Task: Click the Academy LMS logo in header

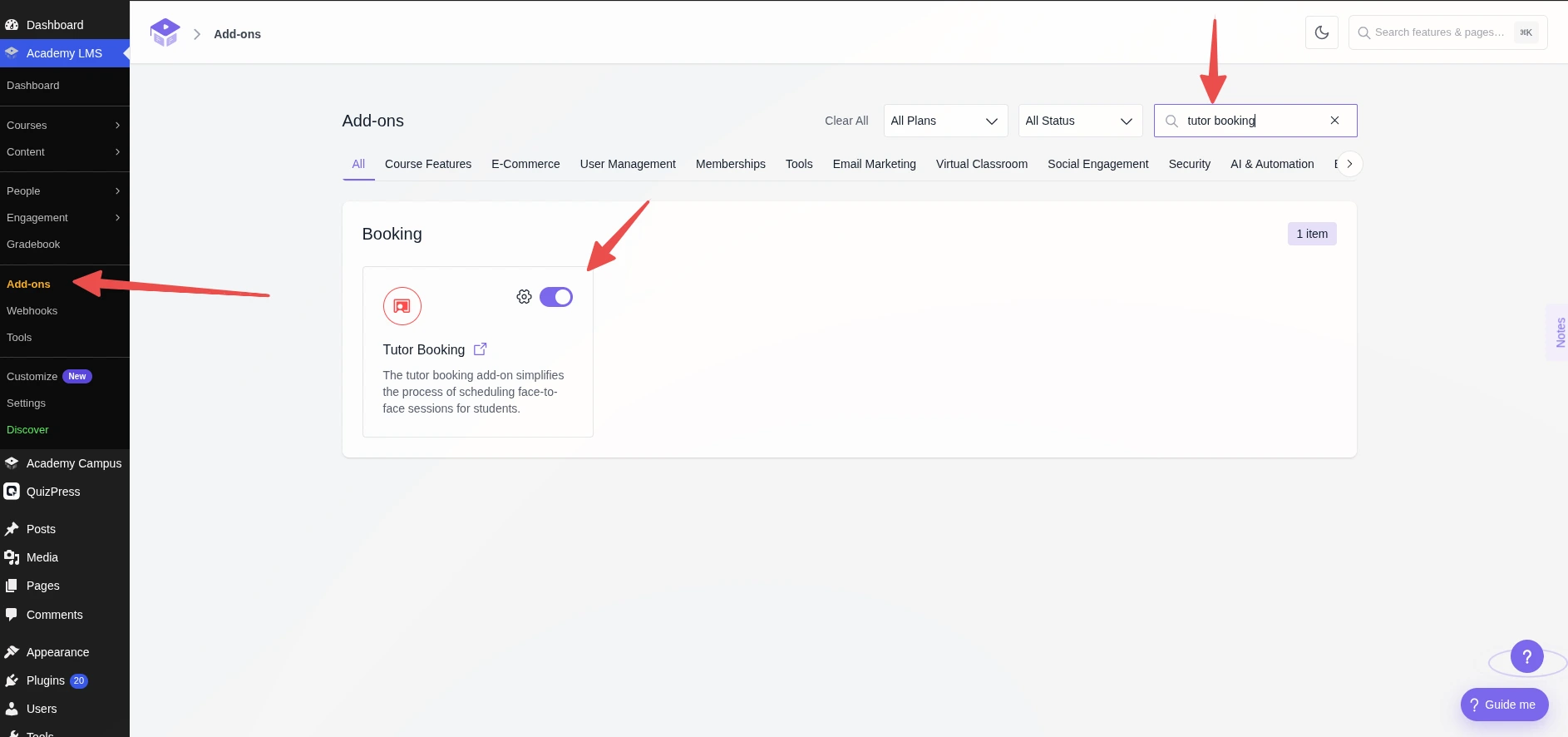Action: (x=165, y=32)
